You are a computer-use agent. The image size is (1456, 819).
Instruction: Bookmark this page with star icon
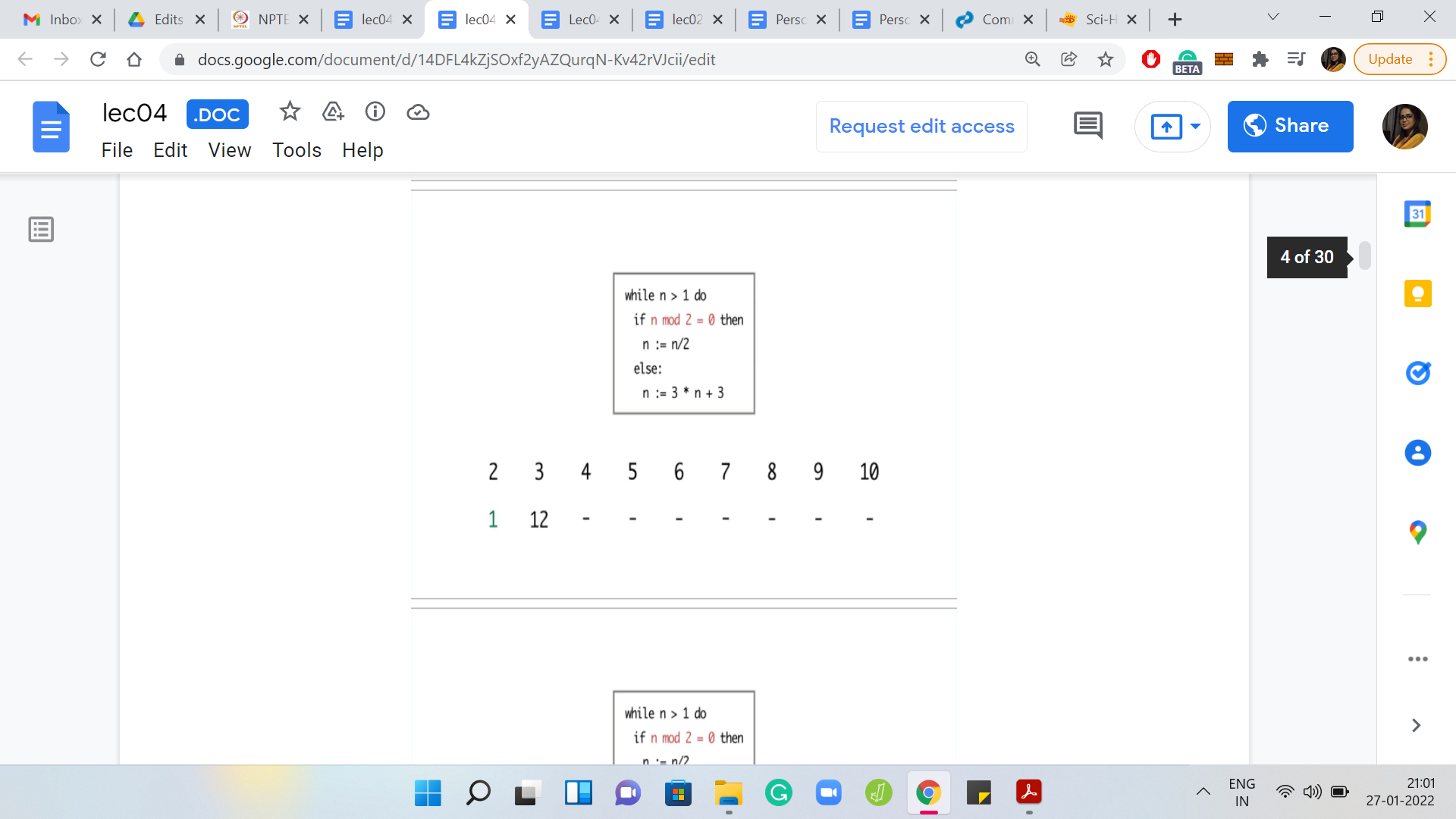[x=1106, y=59]
